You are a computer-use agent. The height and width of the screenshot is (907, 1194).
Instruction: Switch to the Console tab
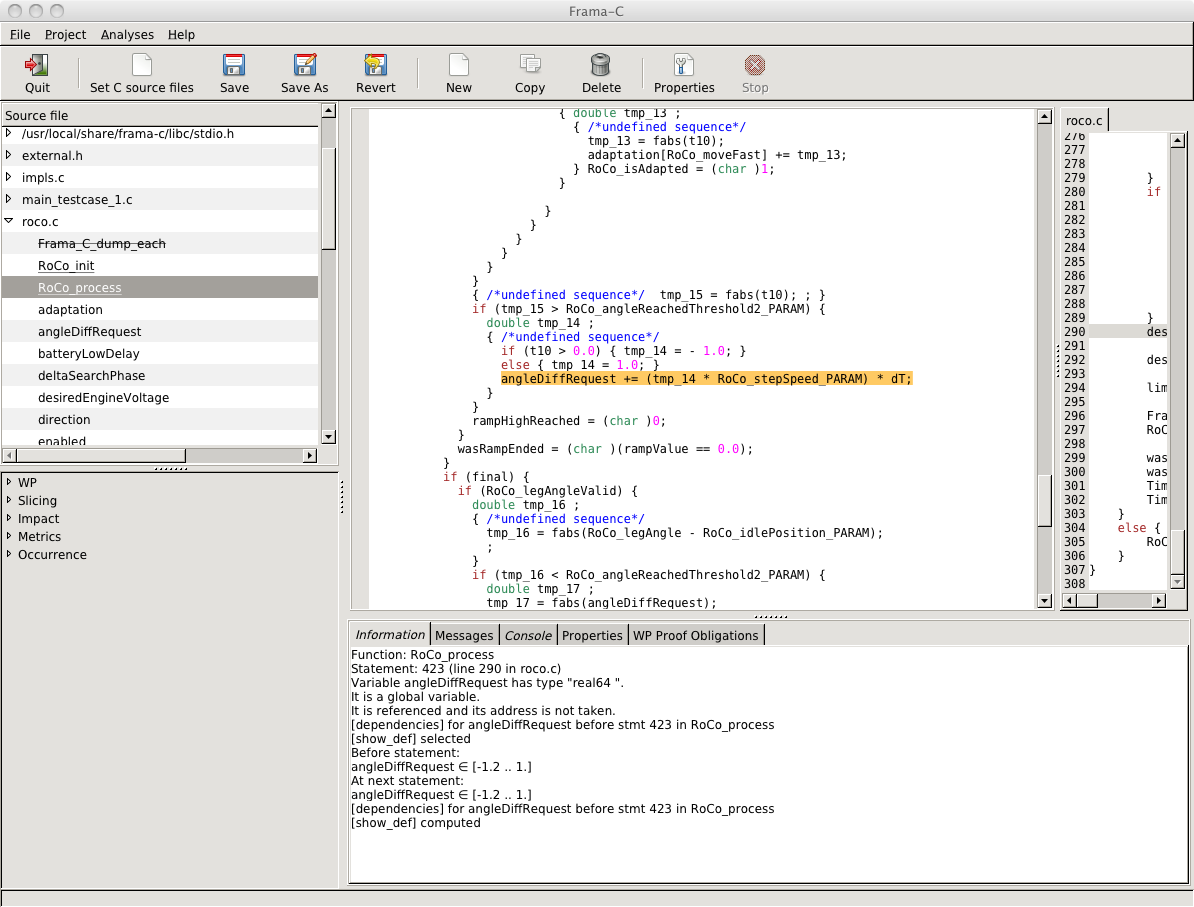point(528,635)
